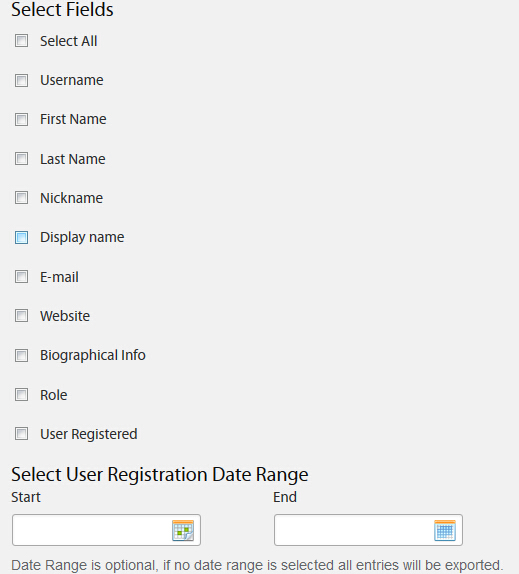The width and height of the screenshot is (519, 574).
Task: Click the User Registered label text
Action: point(89,434)
